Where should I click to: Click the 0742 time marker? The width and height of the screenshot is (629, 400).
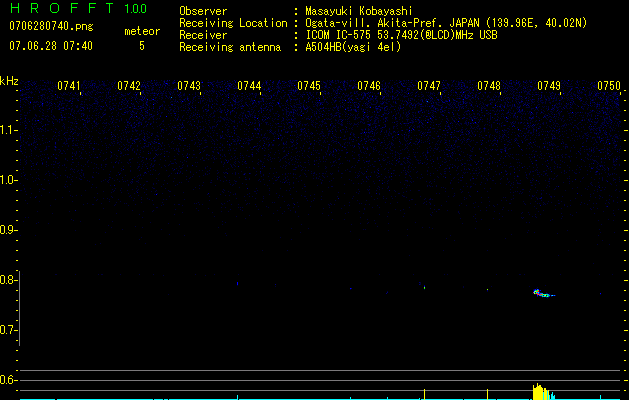pyautogui.click(x=129, y=86)
